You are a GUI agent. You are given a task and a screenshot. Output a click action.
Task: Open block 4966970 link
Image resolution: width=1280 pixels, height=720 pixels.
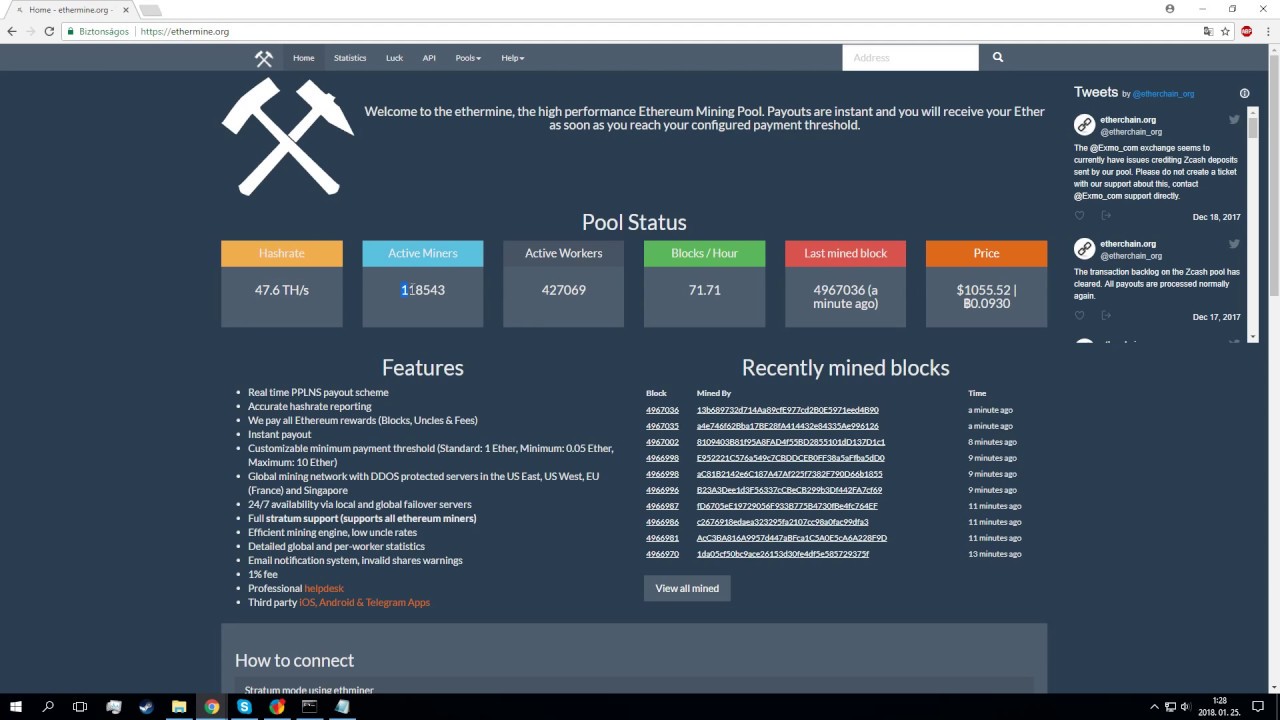pos(662,554)
